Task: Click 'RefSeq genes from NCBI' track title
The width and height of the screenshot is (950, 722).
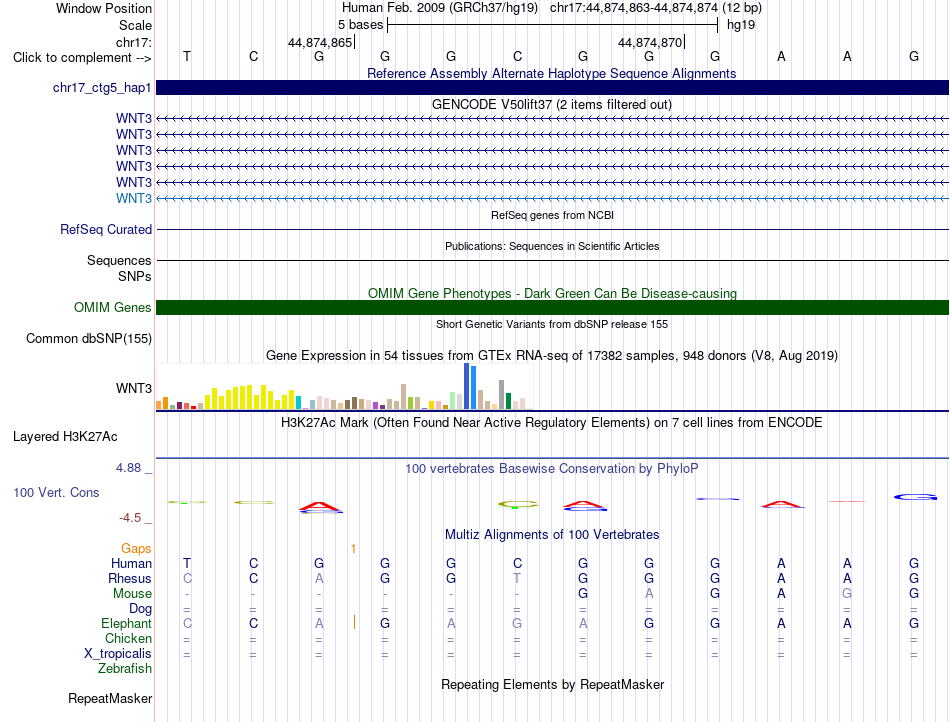Action: [x=553, y=215]
